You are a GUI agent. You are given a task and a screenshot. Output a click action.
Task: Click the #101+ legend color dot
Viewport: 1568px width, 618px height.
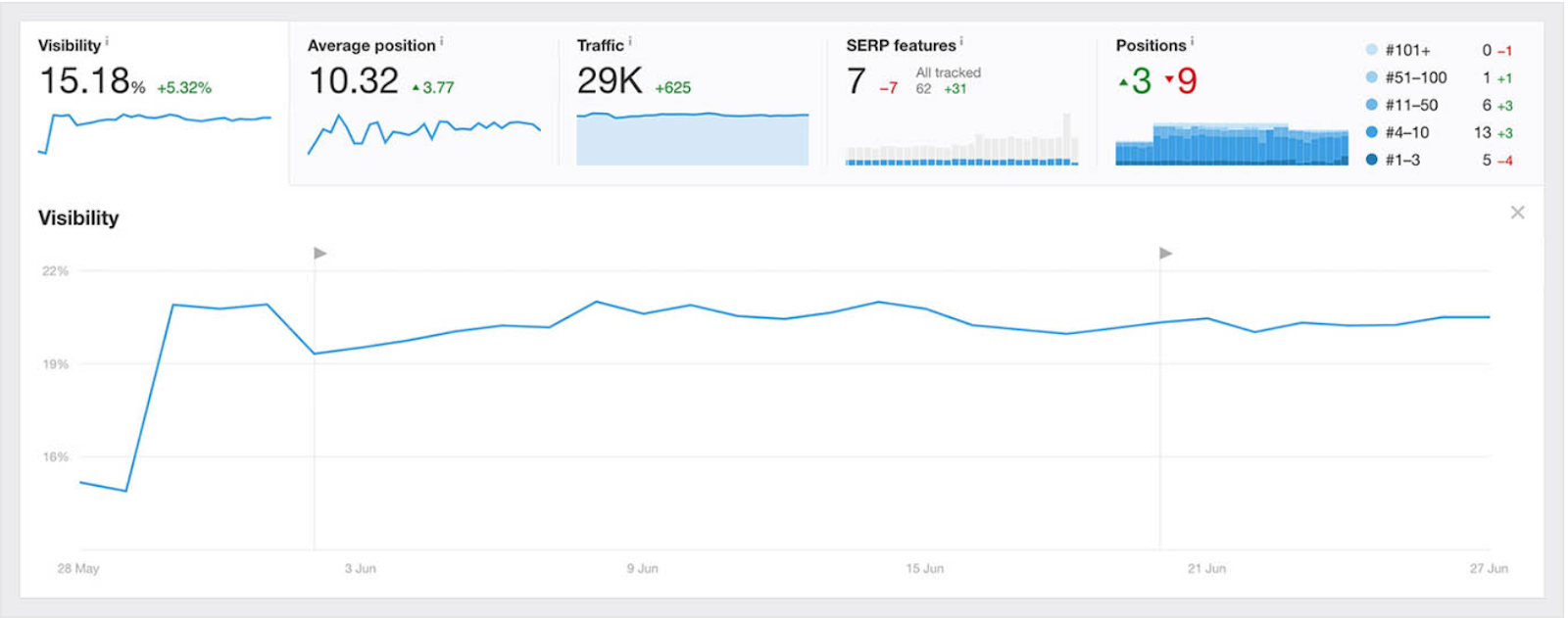1371,49
